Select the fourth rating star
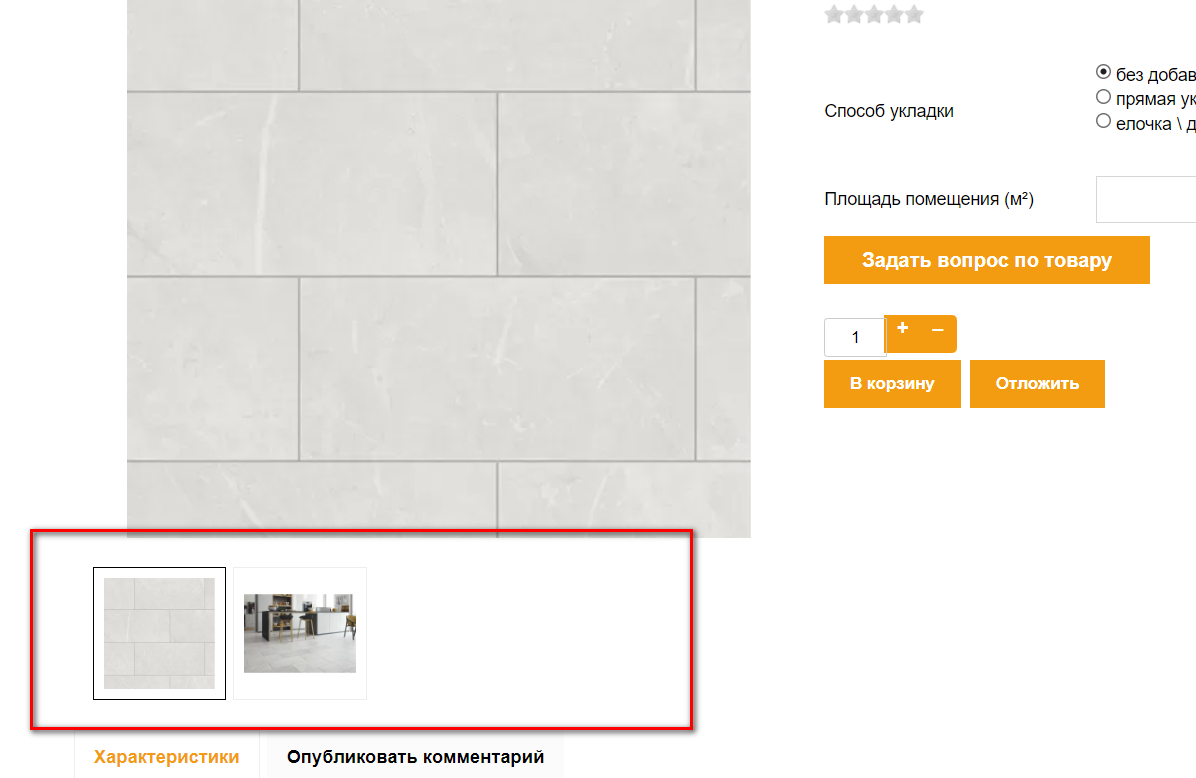The height and width of the screenshot is (778, 1196). pyautogui.click(x=894, y=14)
